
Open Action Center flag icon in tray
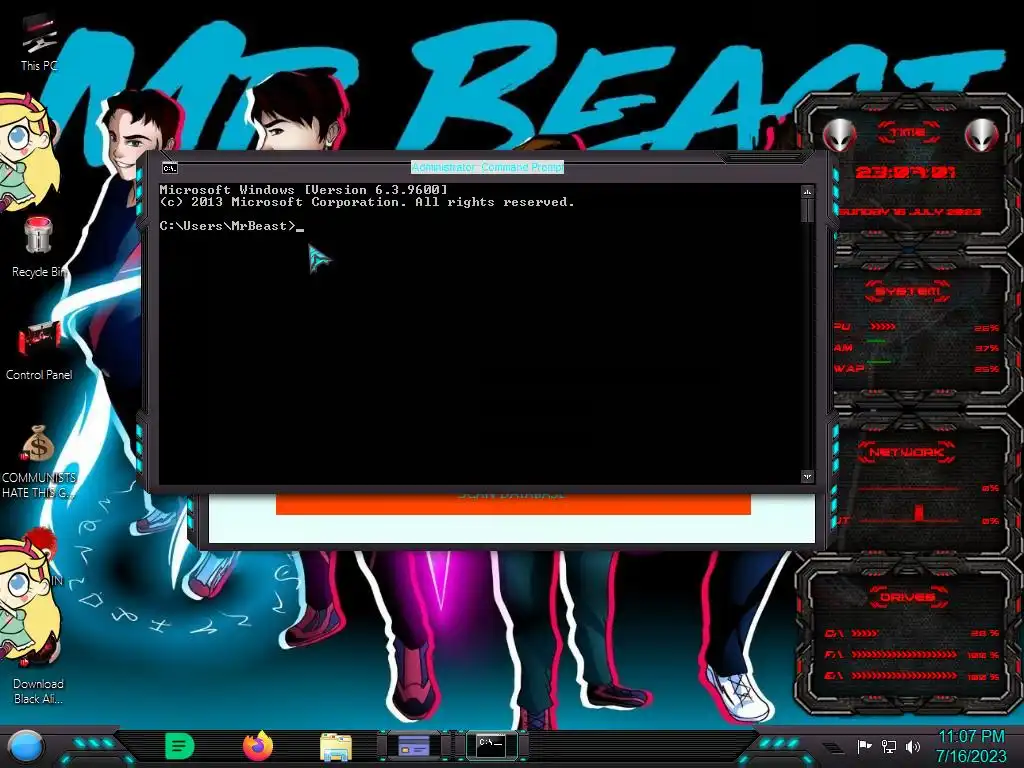point(864,746)
